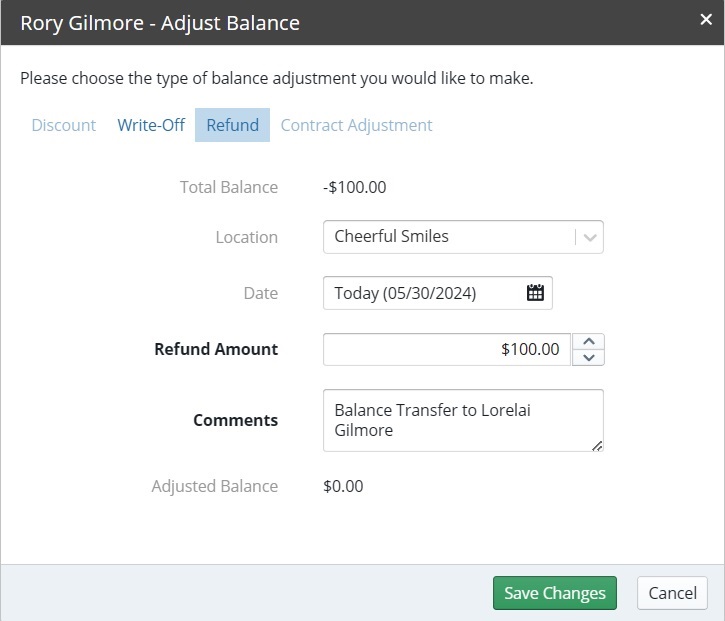Click the Save Changes button
Image resolution: width=725 pixels, height=621 pixels.
(x=554, y=593)
